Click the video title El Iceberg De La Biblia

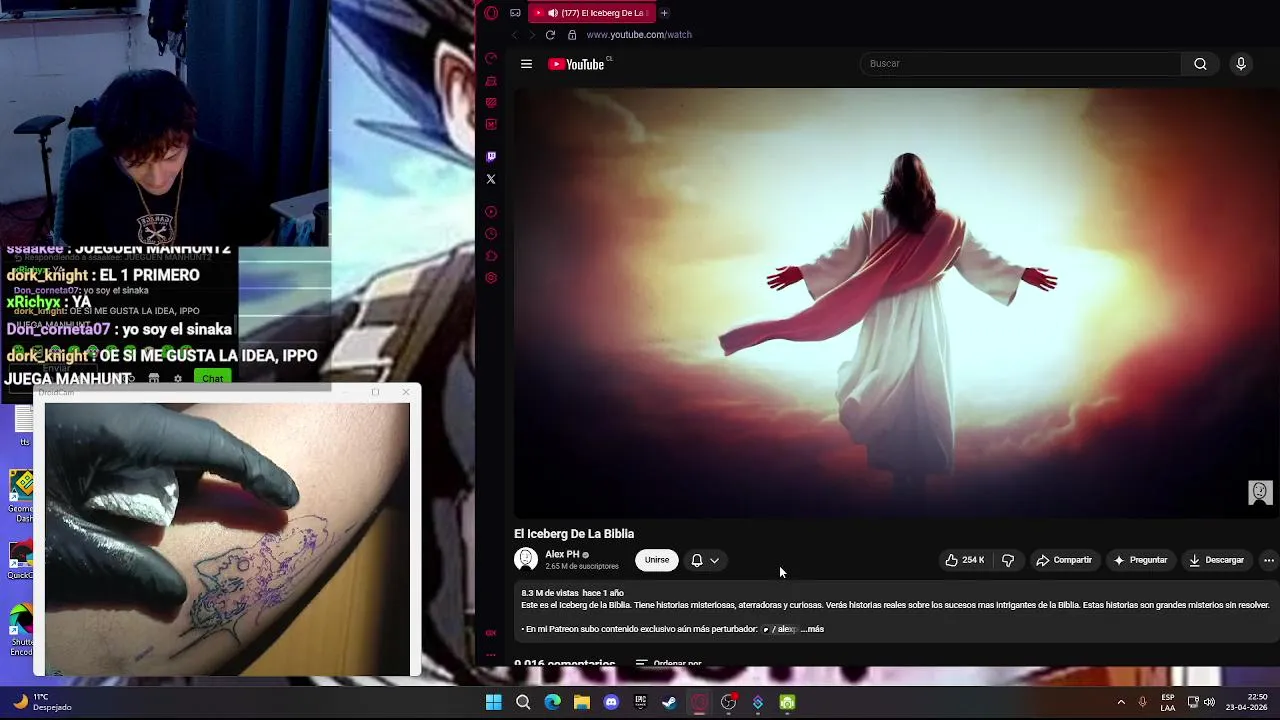[574, 534]
